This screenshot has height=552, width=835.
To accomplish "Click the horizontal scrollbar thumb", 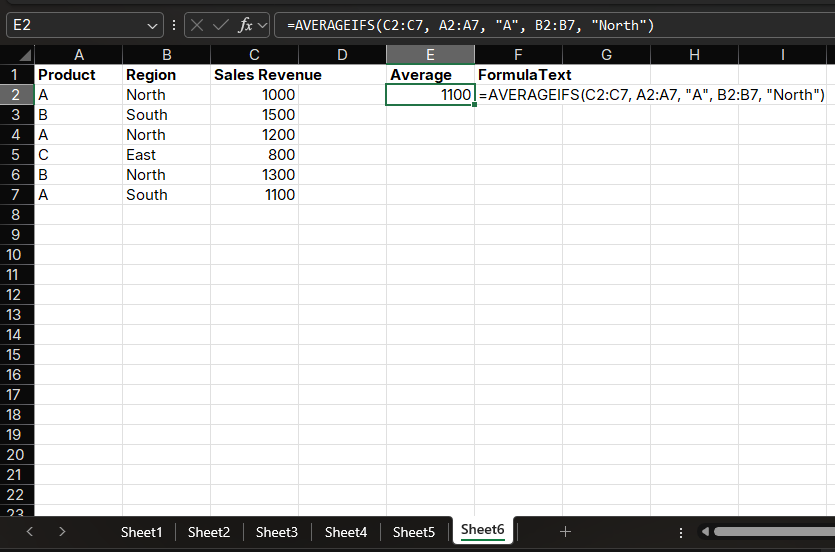I will click(774, 531).
